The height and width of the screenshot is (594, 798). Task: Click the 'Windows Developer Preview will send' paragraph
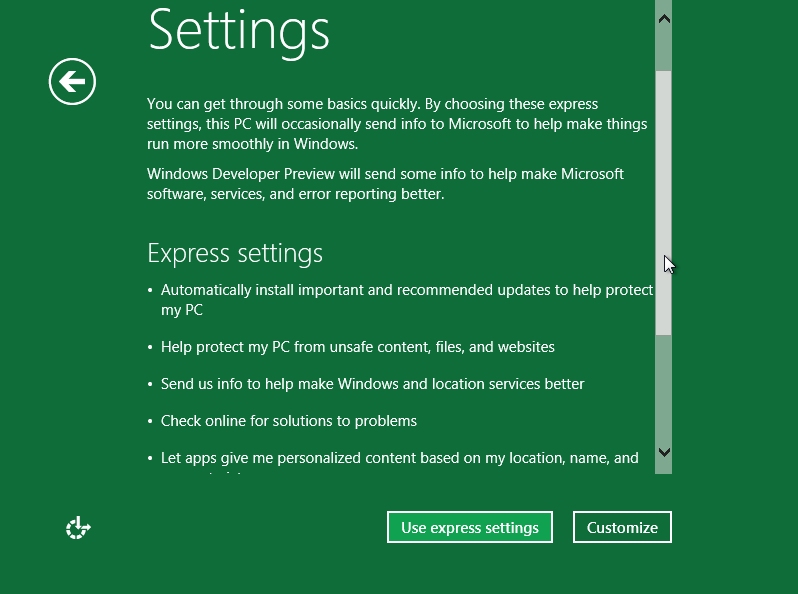coord(385,184)
